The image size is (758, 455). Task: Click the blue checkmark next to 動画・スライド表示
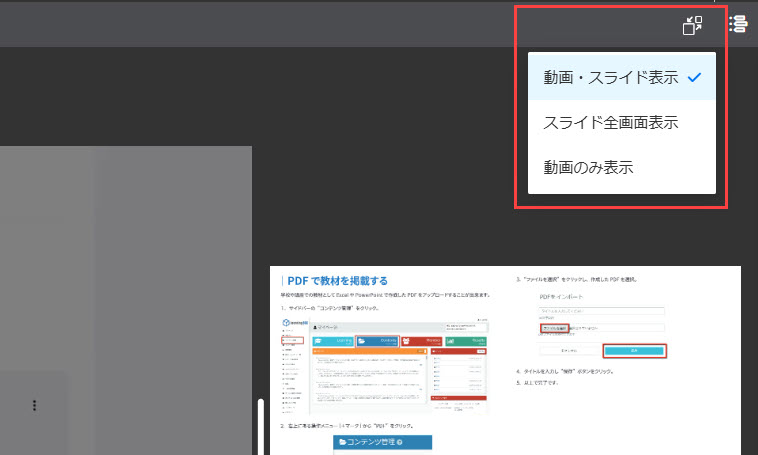pyautogui.click(x=694, y=77)
